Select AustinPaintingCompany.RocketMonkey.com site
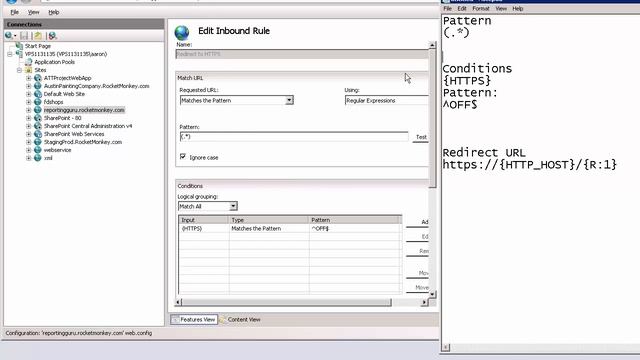Screen dimensions: 640x360 [x=96, y=86]
